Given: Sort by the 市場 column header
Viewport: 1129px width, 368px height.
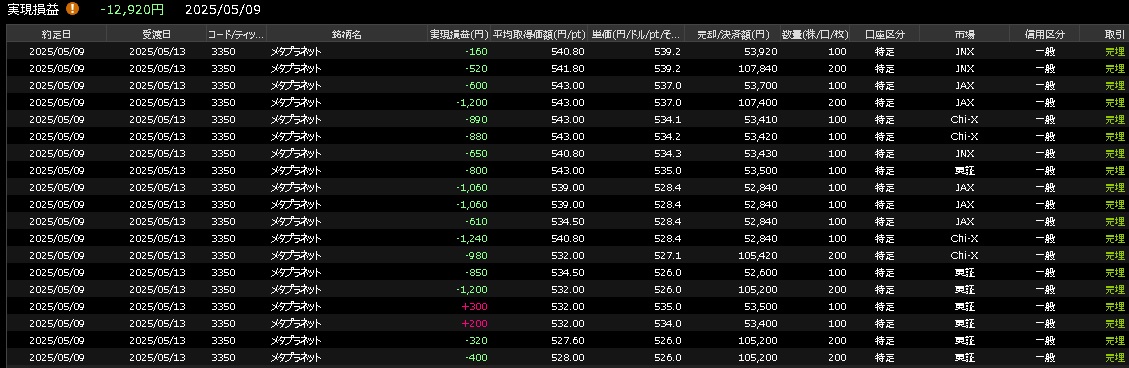Looking at the screenshot, I should 963,34.
